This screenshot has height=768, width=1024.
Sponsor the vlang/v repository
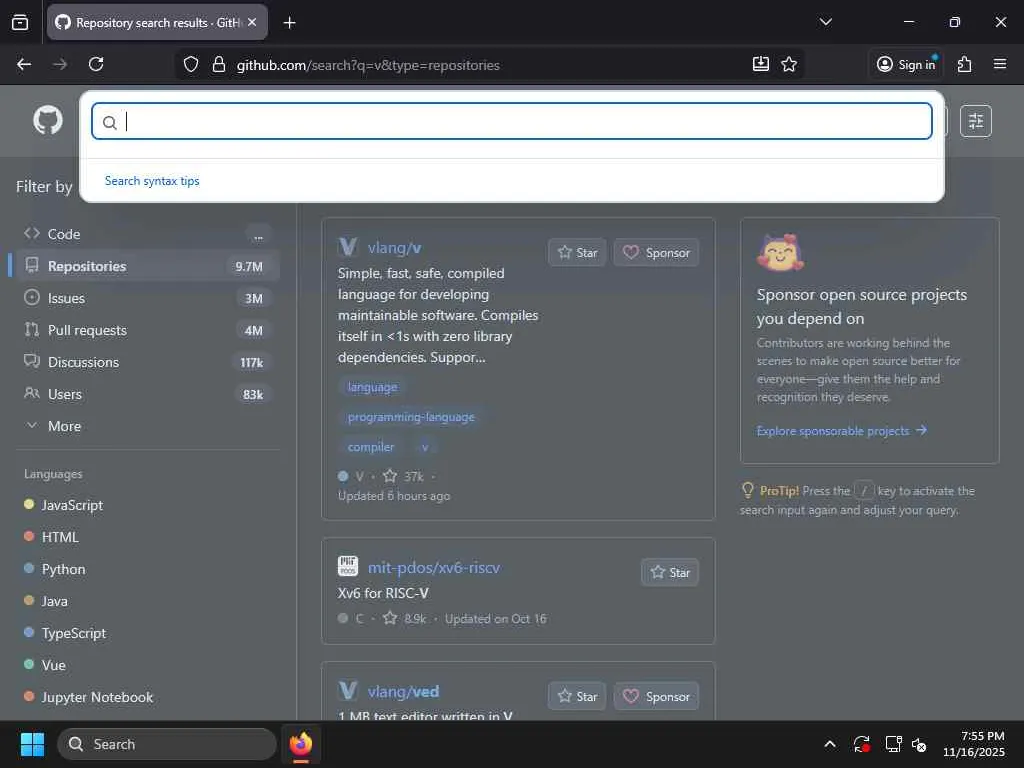[x=656, y=253]
